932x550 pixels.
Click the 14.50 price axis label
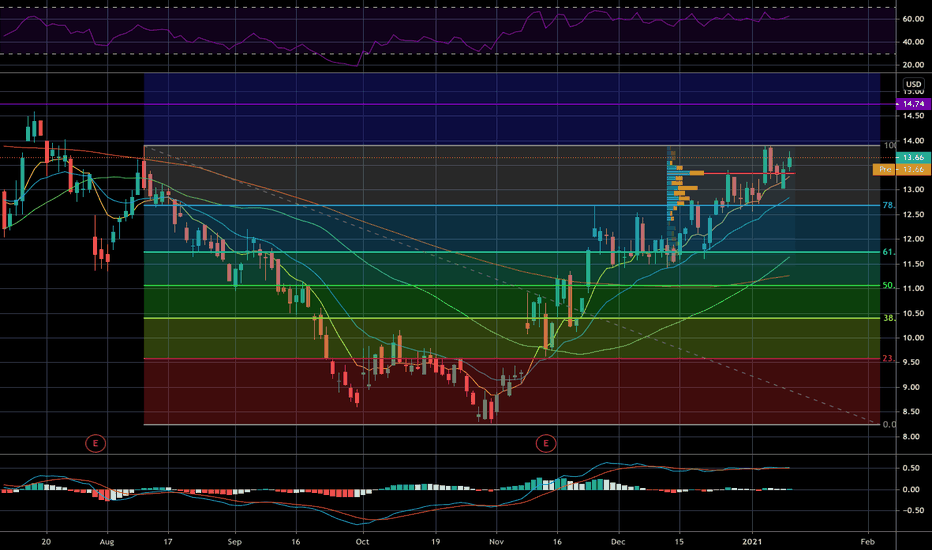click(x=914, y=116)
